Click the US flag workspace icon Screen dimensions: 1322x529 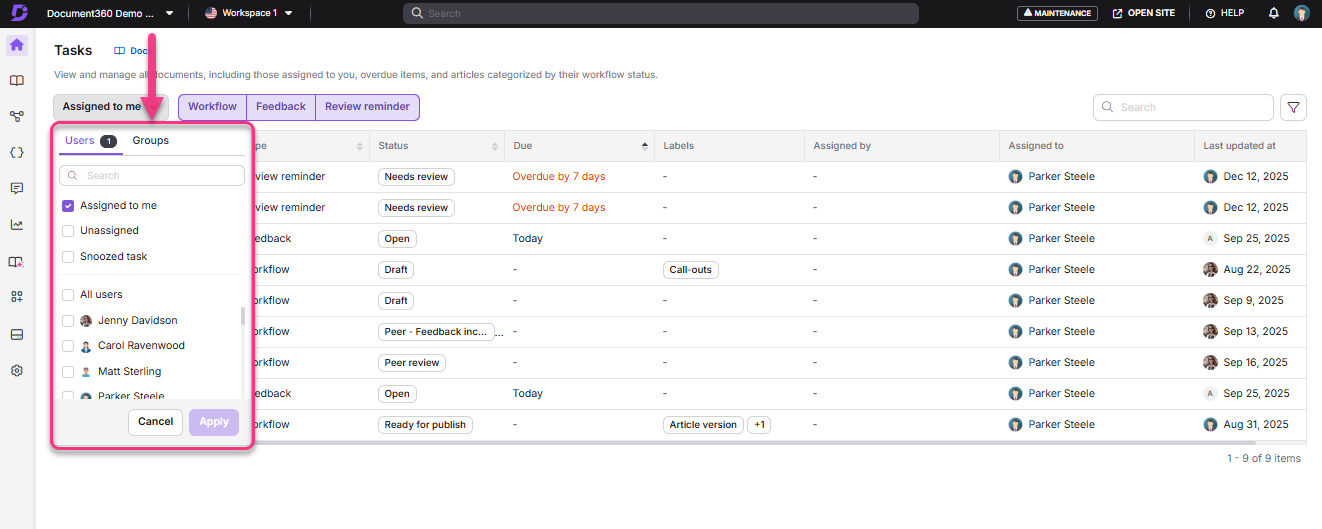click(211, 13)
